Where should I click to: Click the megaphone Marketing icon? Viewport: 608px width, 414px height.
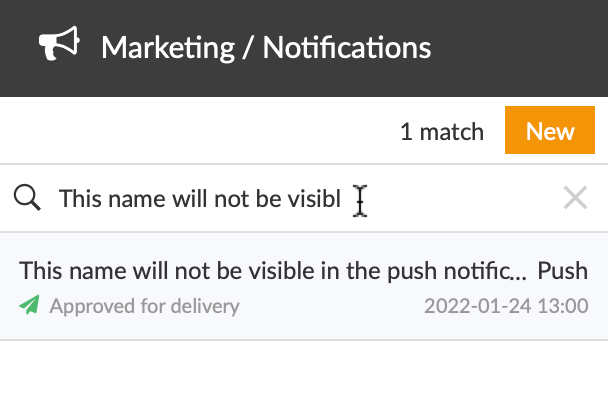[x=59, y=46]
